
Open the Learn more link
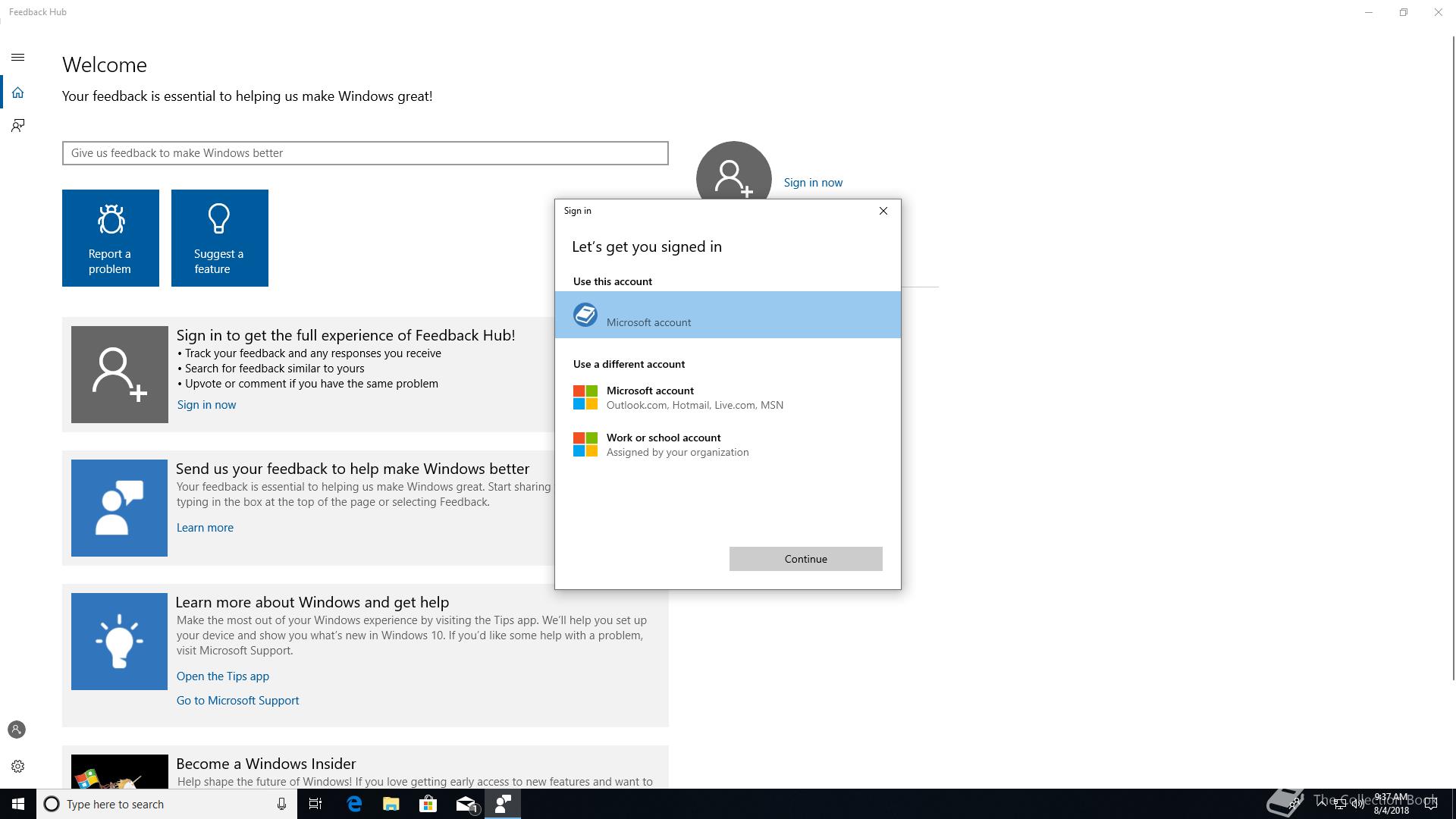(x=205, y=528)
